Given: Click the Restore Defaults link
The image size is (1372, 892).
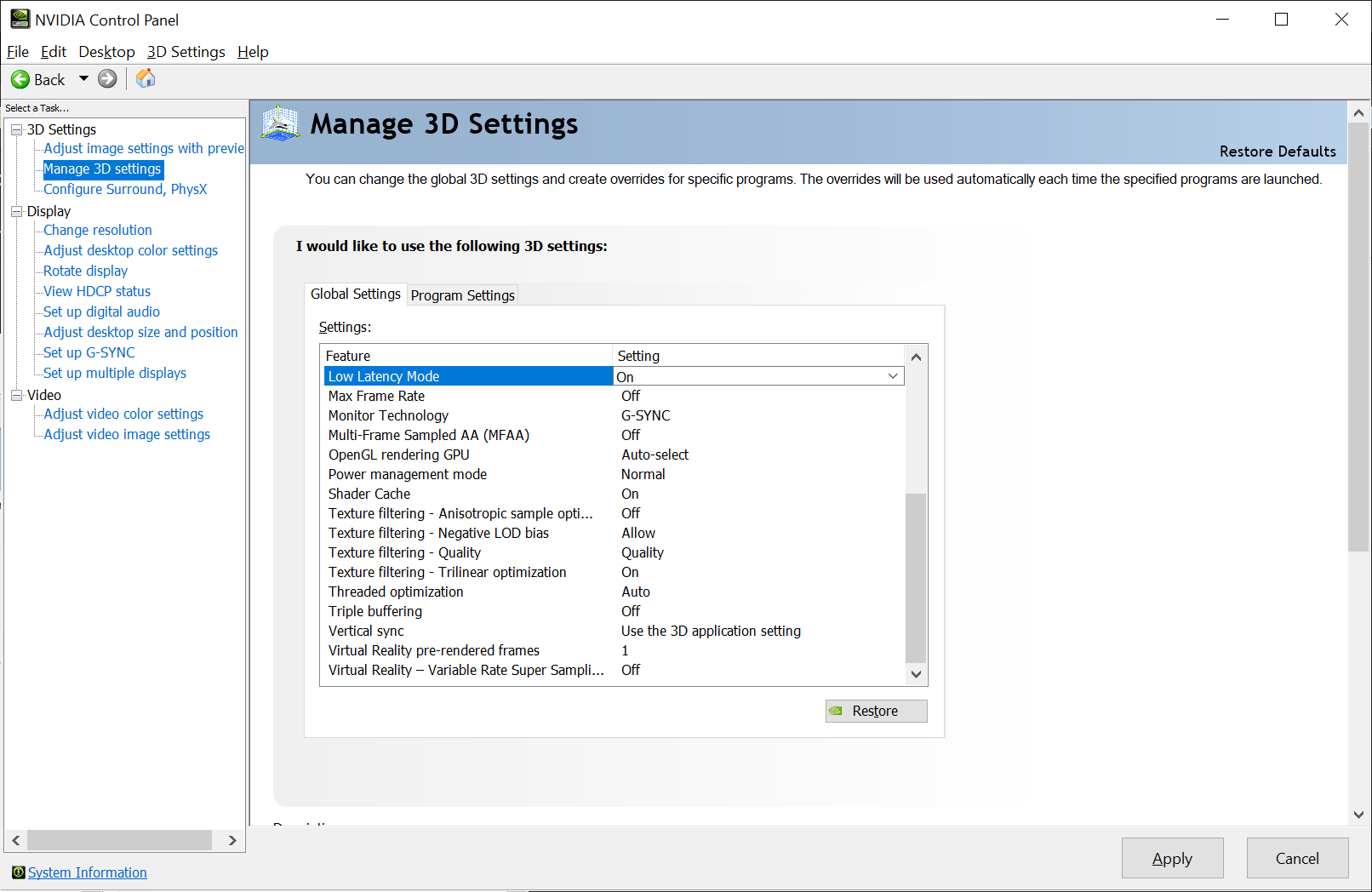Looking at the screenshot, I should (x=1278, y=152).
